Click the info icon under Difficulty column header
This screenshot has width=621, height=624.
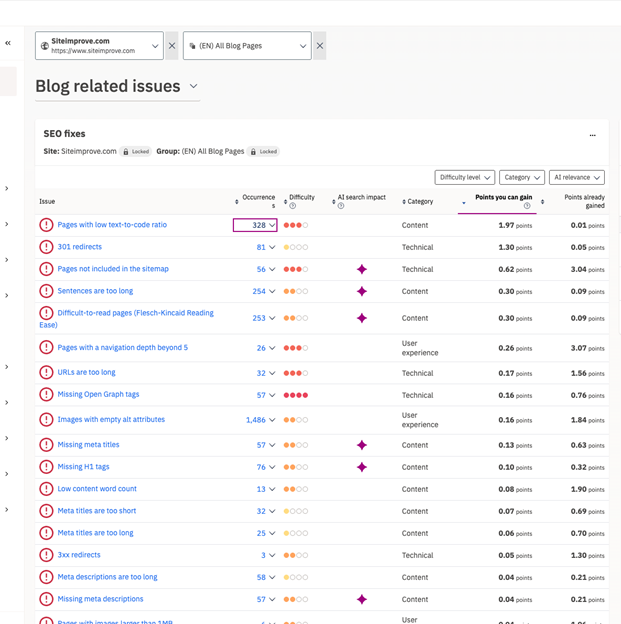tap(292, 207)
